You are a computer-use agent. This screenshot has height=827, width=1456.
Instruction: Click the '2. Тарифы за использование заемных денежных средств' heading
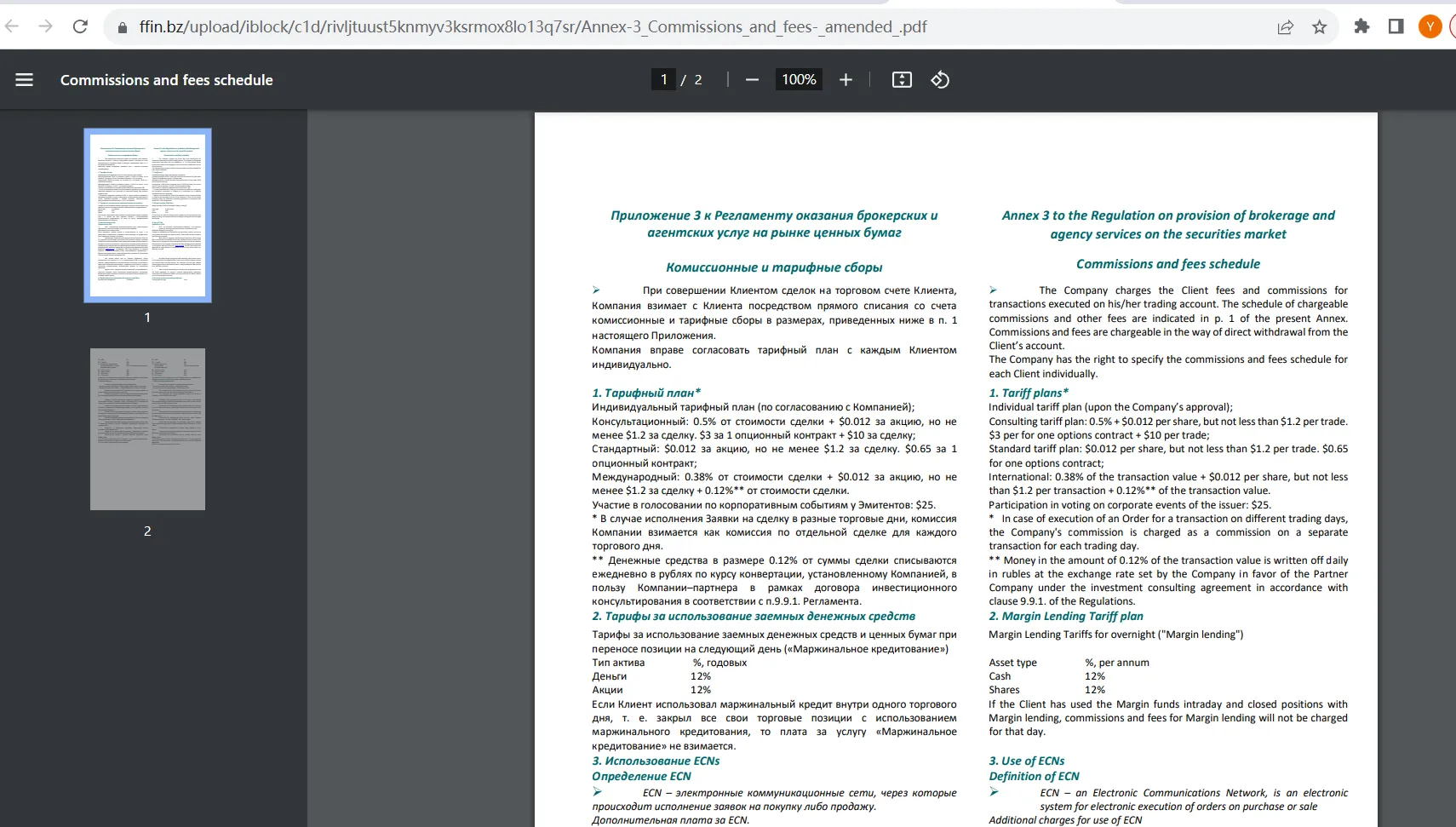tap(754, 616)
